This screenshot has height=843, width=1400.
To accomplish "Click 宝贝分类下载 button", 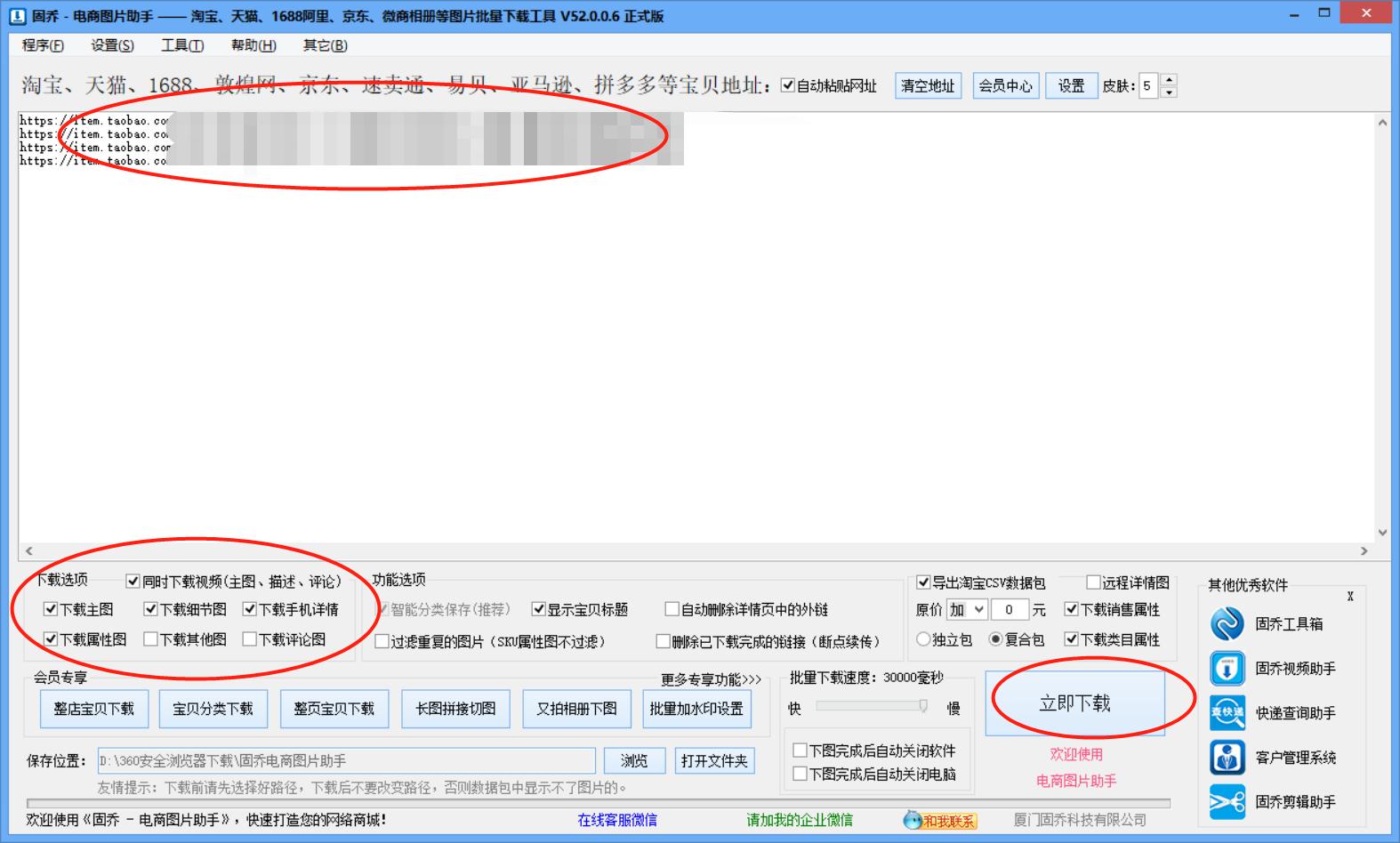I will tap(213, 709).
